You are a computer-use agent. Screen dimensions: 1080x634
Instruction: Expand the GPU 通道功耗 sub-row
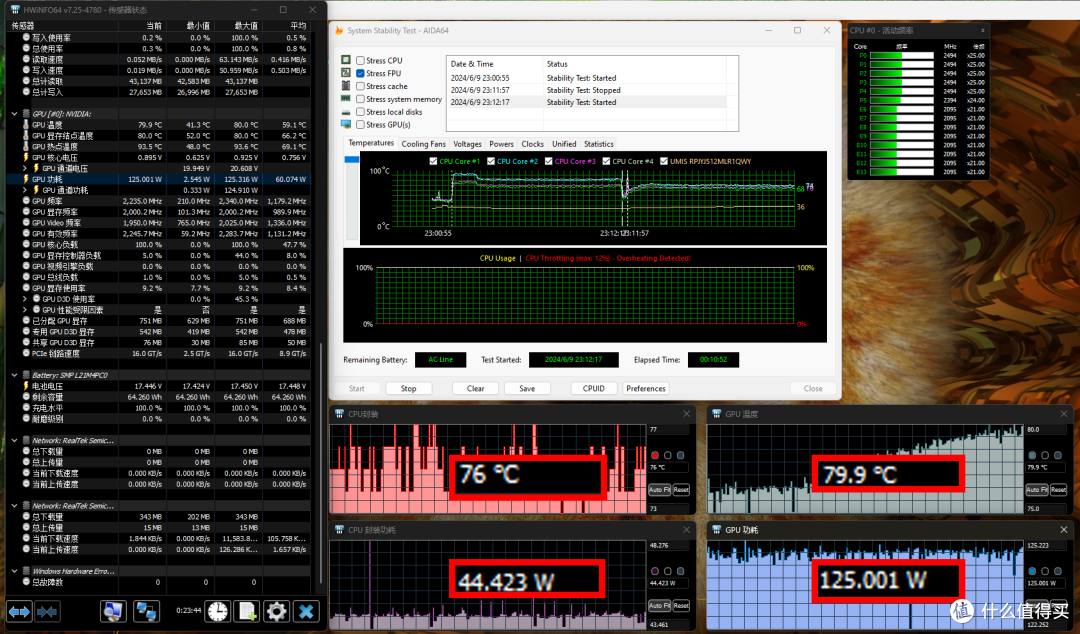pyautogui.click(x=25, y=190)
